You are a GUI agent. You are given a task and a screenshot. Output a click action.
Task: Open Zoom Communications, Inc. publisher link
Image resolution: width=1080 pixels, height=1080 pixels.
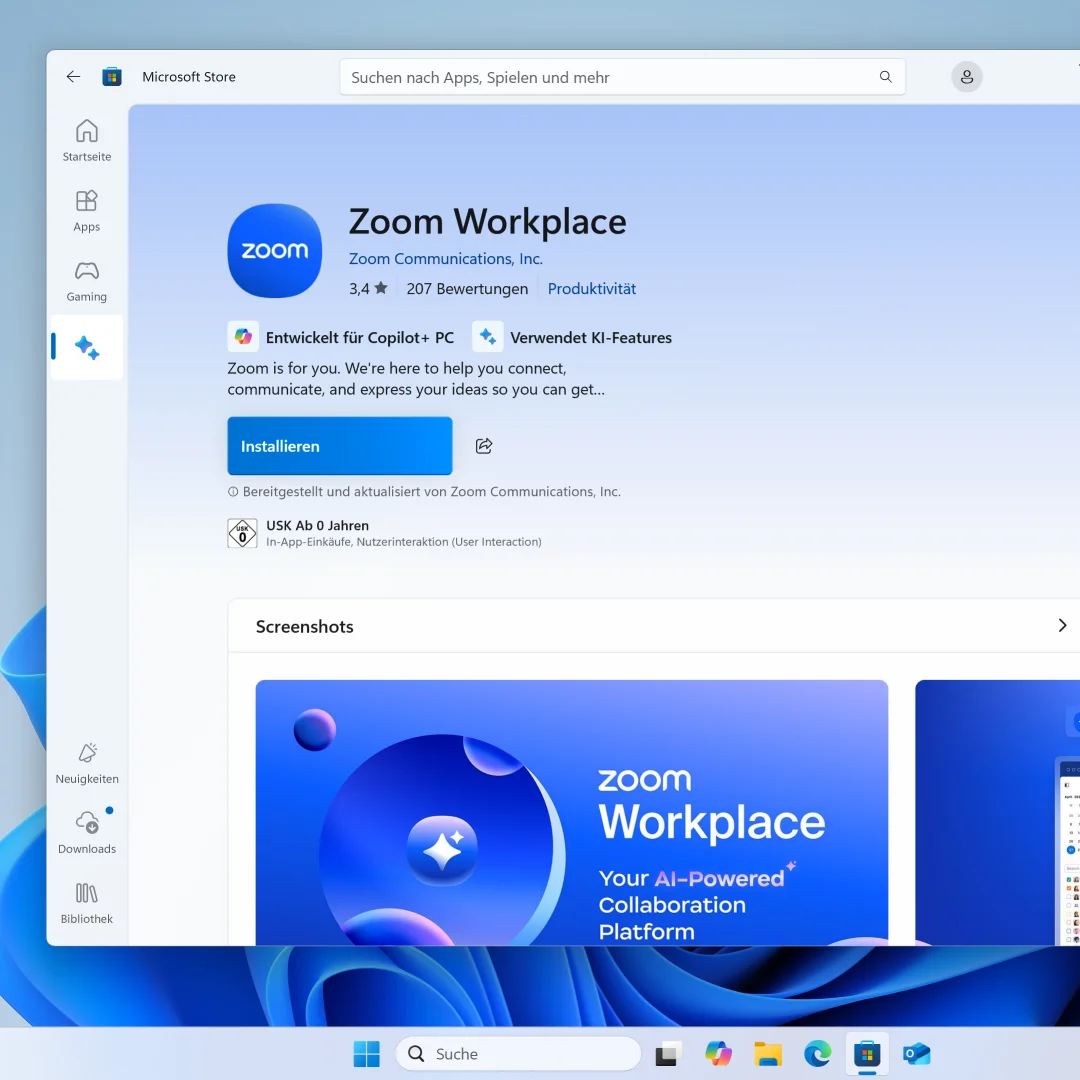(x=445, y=259)
